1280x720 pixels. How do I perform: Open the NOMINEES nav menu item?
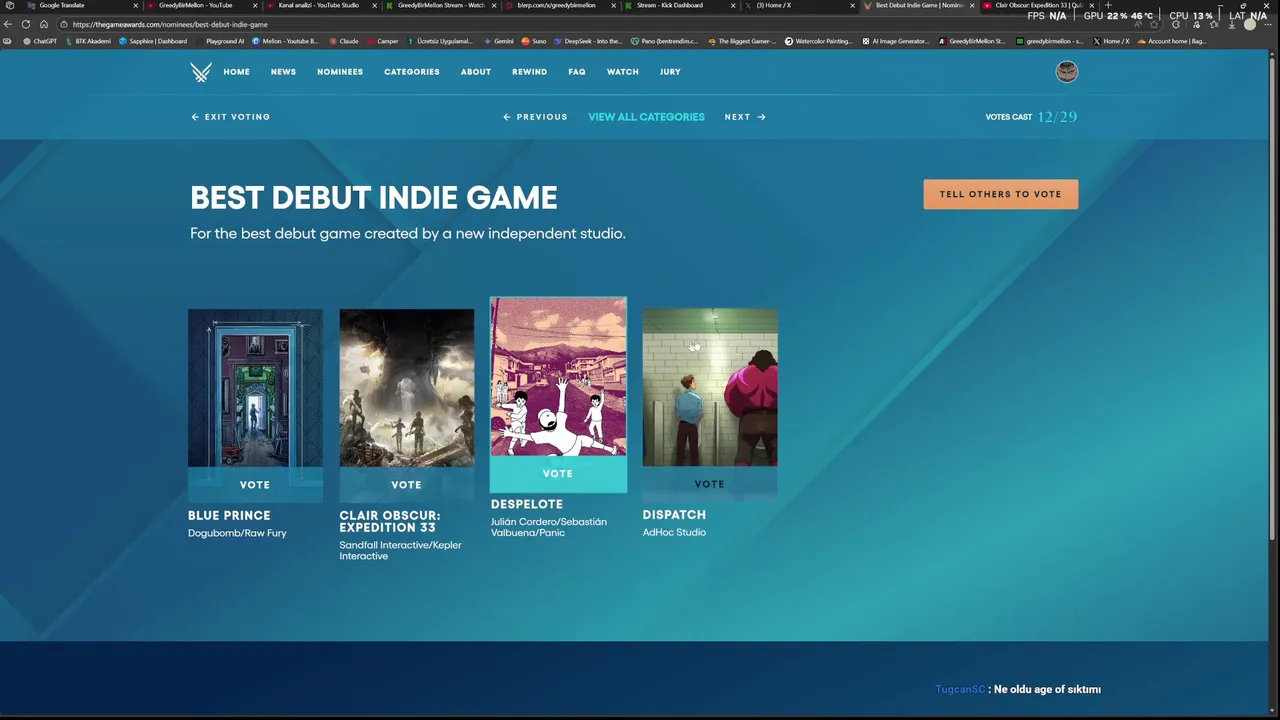coord(340,72)
